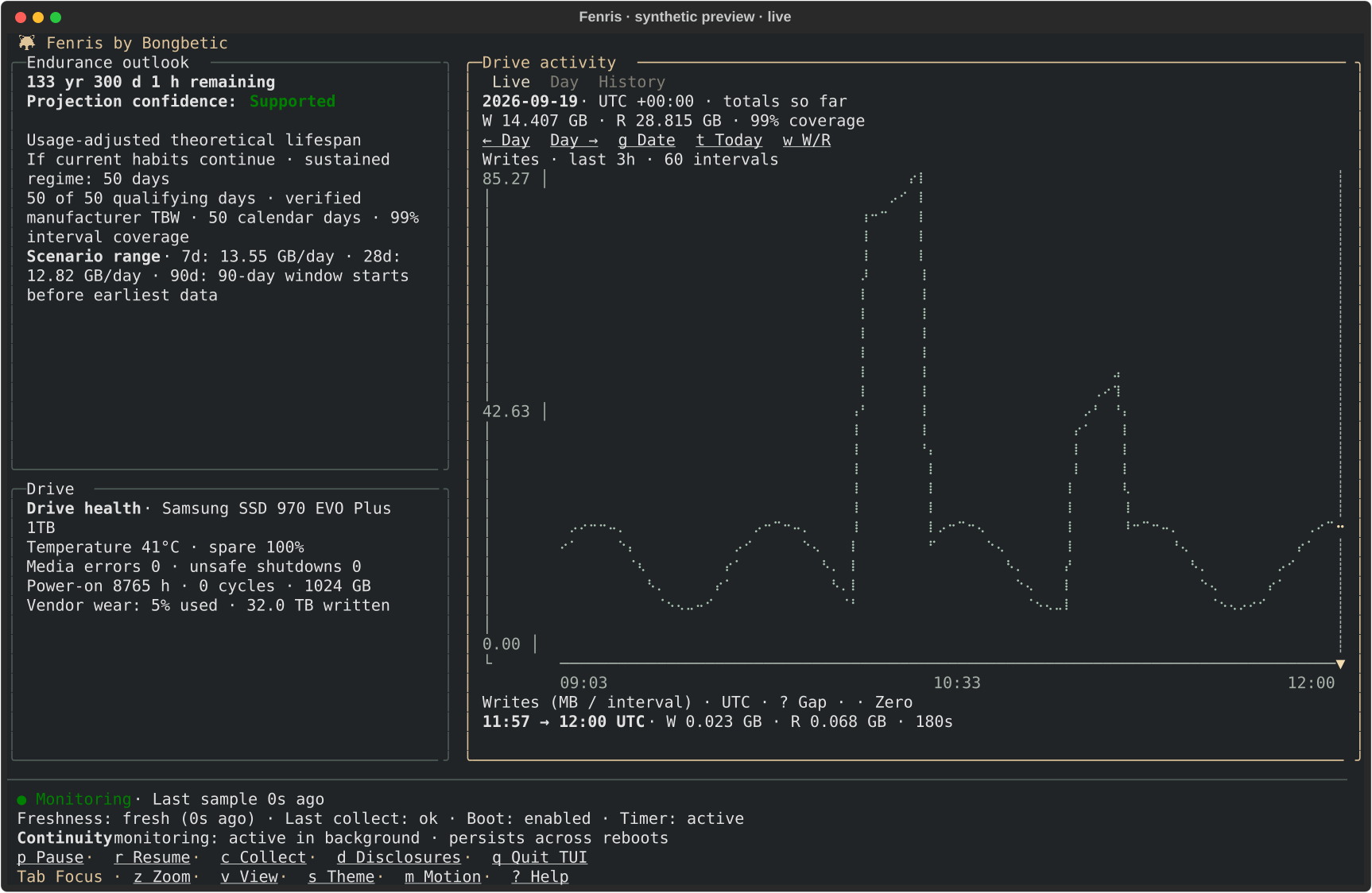Click the 12:00 time axis label

click(1311, 683)
